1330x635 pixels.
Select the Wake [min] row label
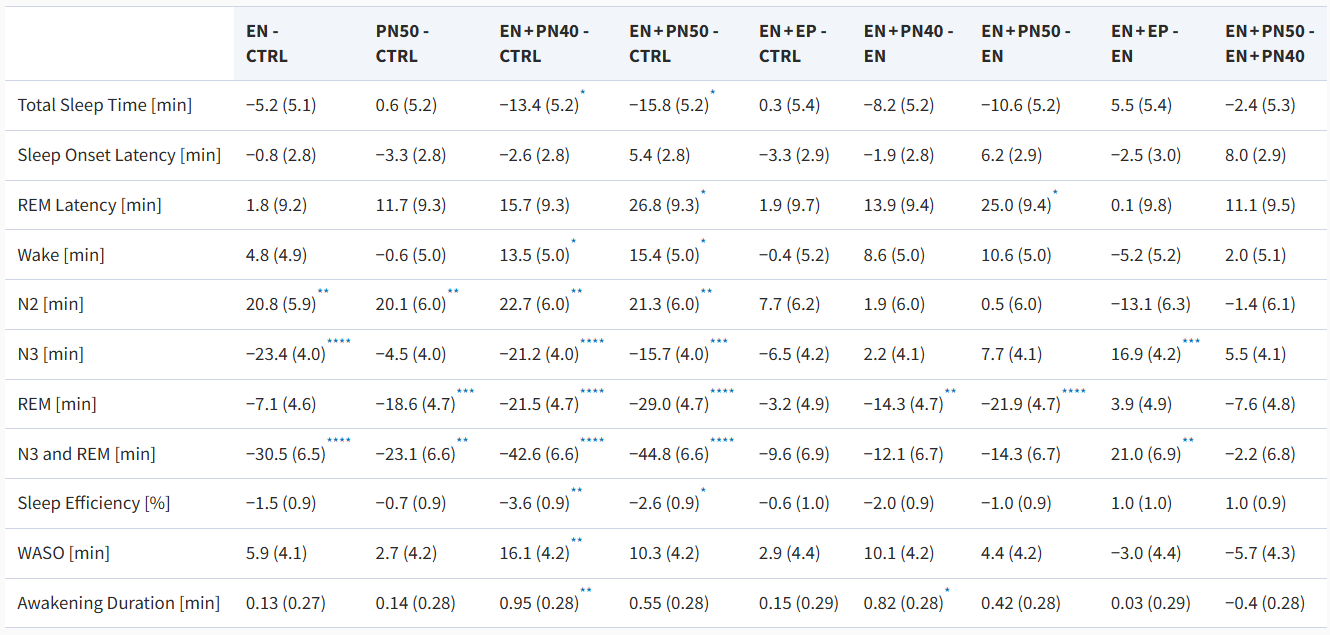click(x=61, y=255)
